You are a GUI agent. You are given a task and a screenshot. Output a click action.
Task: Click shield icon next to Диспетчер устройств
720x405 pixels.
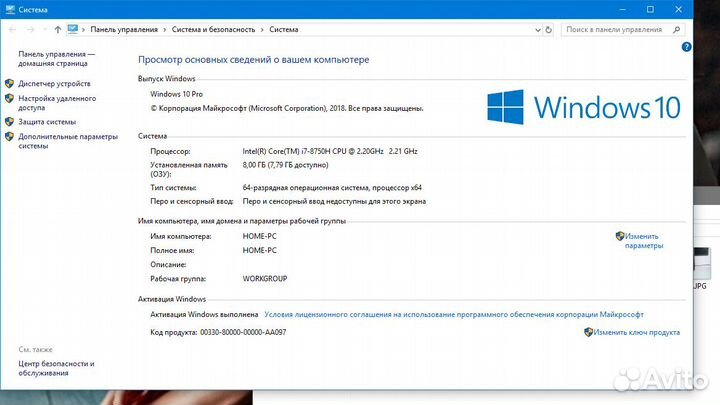click(9, 84)
